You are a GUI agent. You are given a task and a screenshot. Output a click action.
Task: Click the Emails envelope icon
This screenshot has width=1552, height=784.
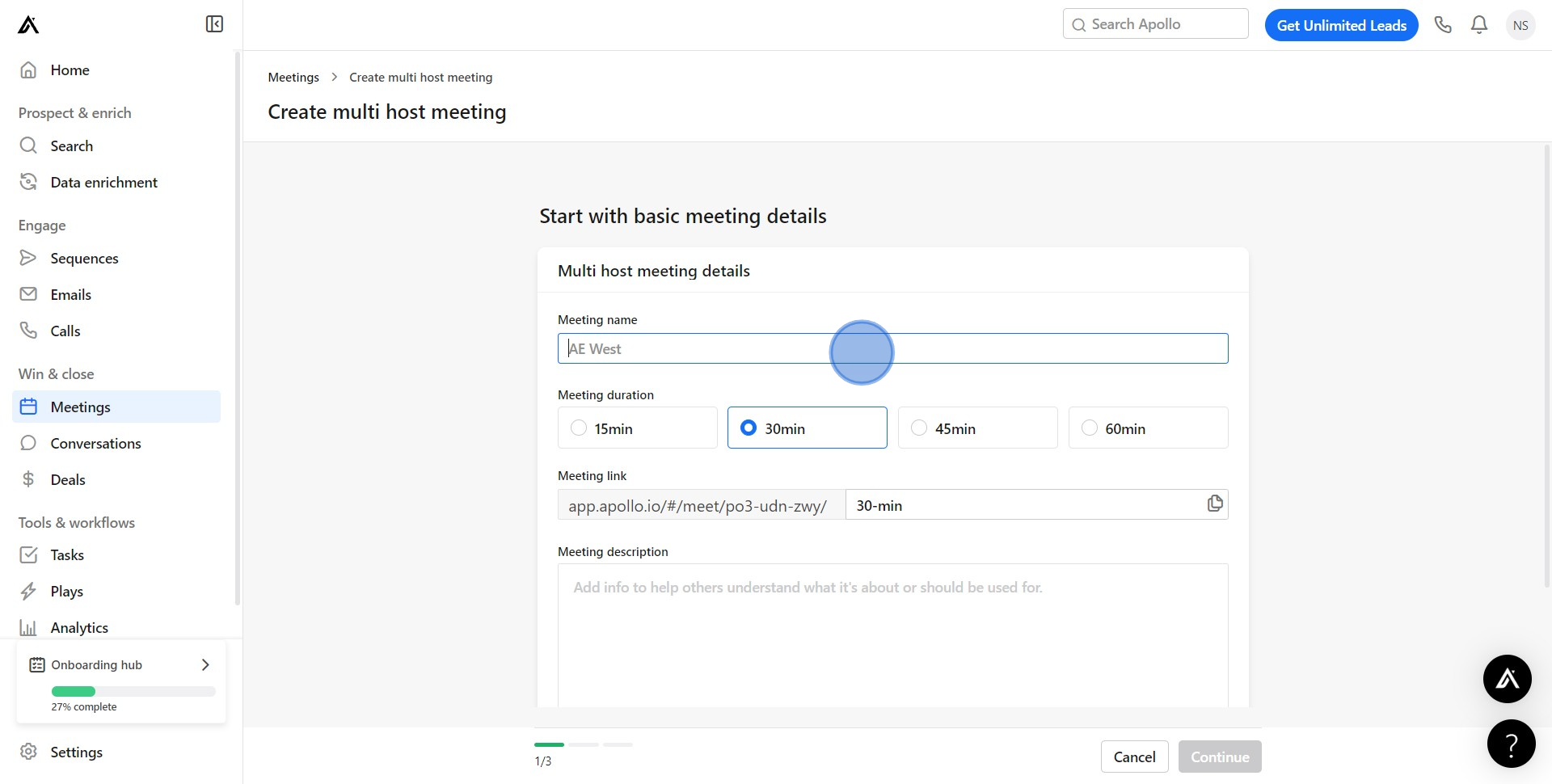pyautogui.click(x=28, y=294)
